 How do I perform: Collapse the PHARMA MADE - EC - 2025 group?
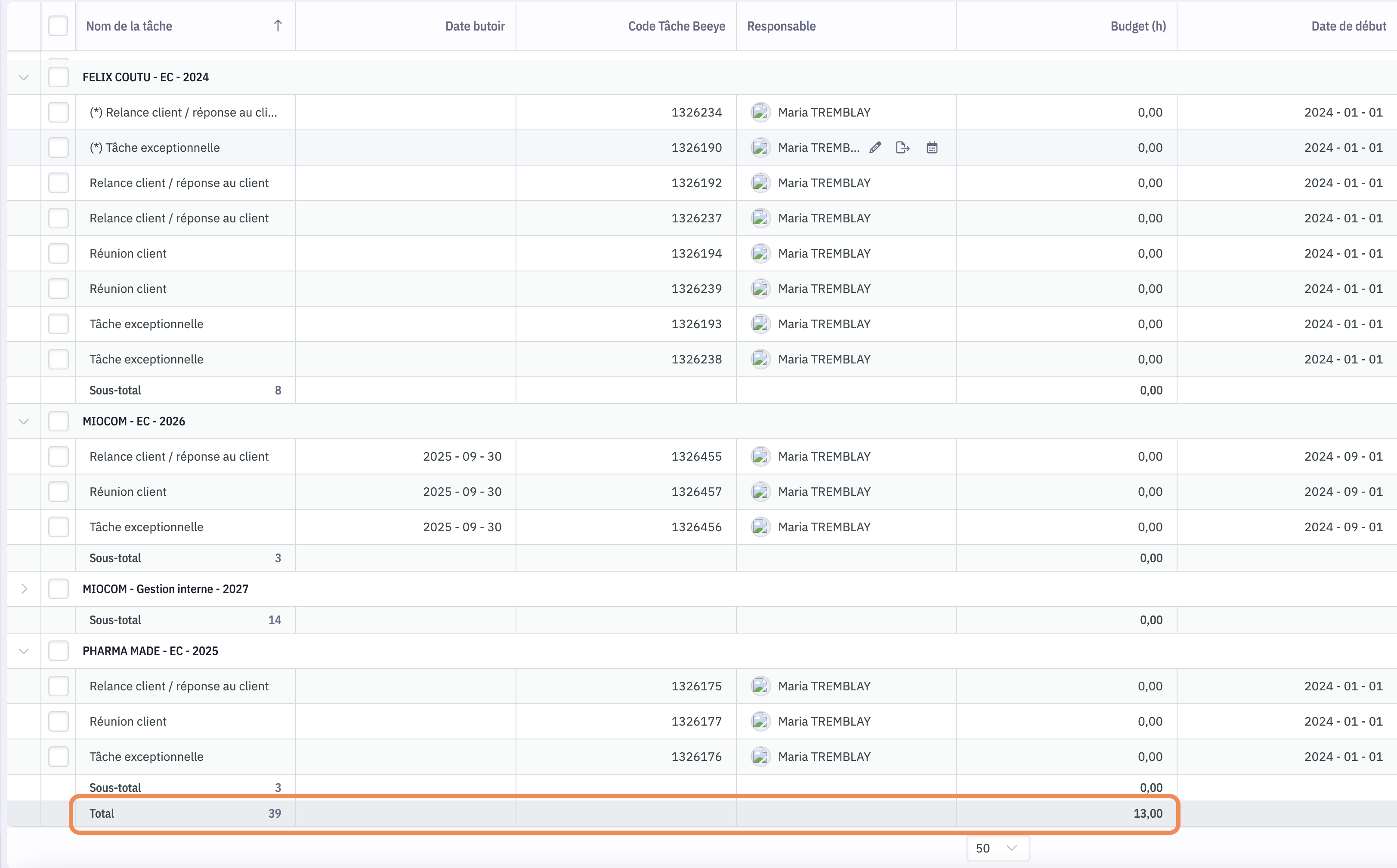pos(24,651)
